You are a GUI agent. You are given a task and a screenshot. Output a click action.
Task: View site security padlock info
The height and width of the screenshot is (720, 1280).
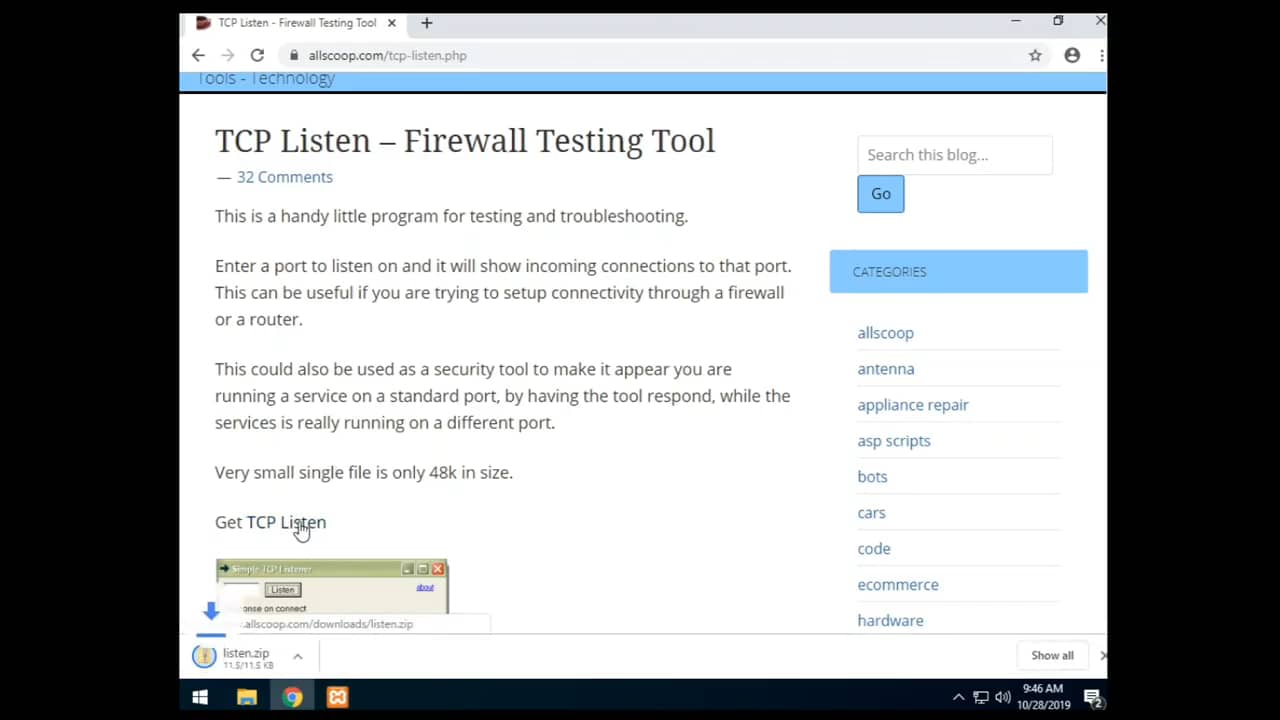coord(294,56)
